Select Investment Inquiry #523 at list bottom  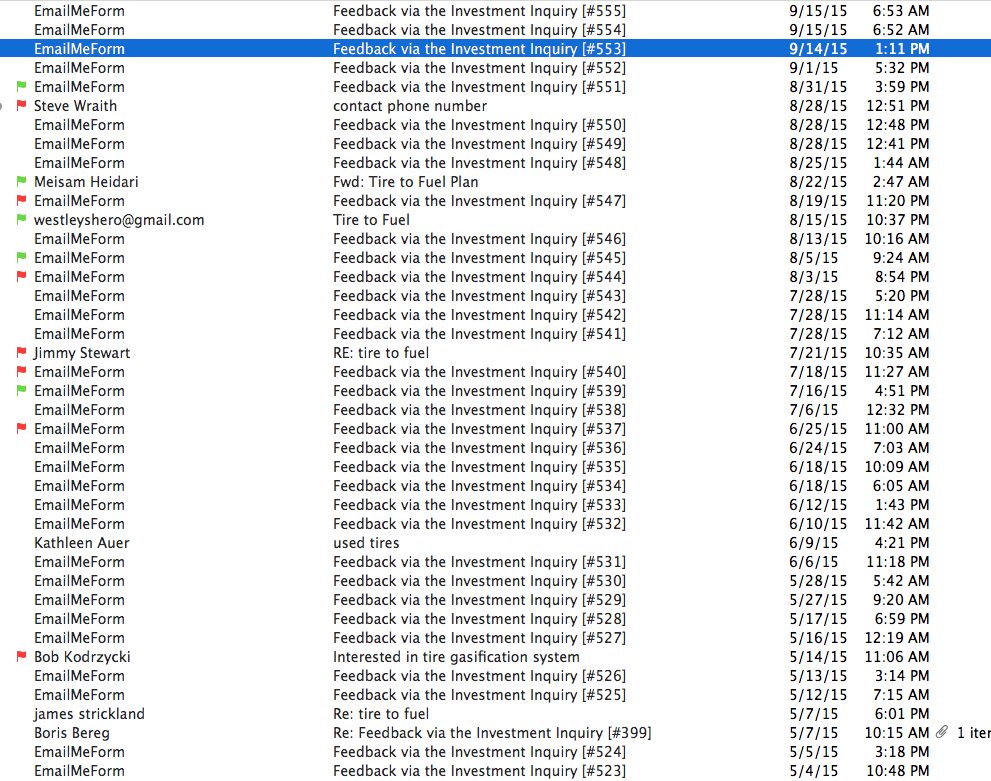pyautogui.click(x=479, y=771)
